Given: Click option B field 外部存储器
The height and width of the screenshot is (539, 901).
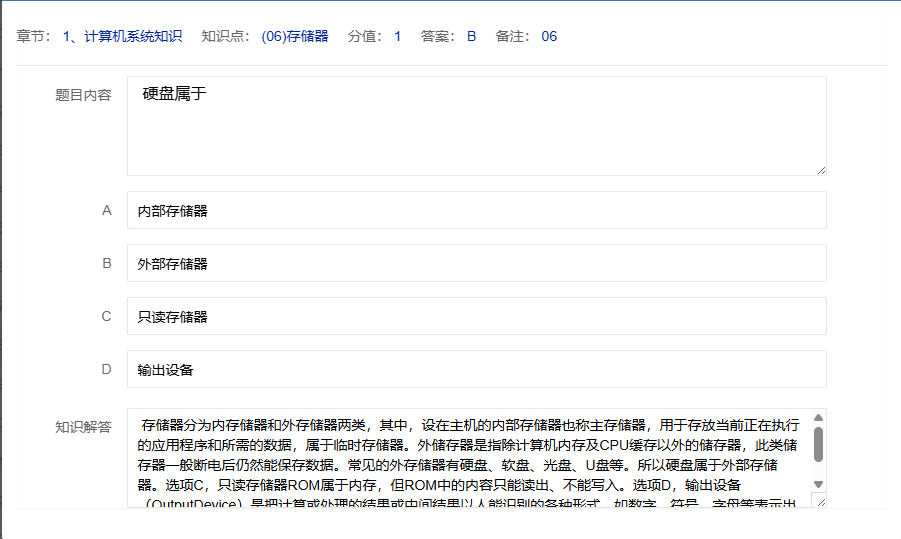Looking at the screenshot, I should (x=476, y=264).
